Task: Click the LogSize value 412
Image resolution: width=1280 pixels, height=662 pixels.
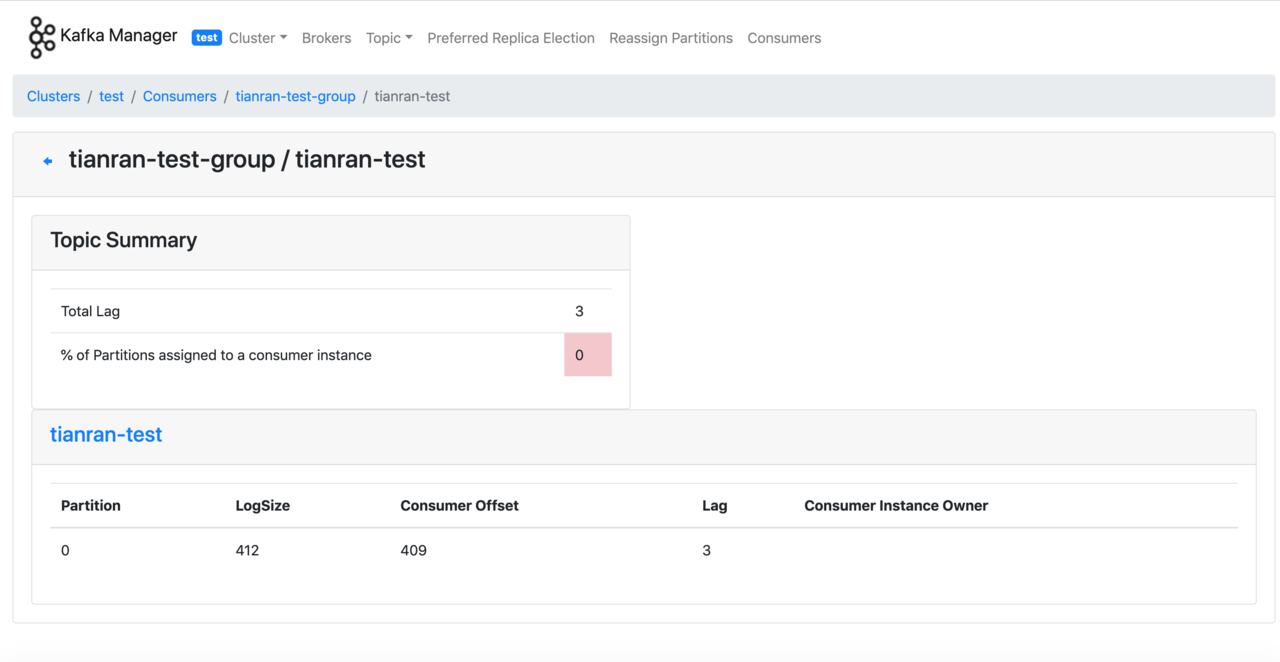Action: (247, 551)
